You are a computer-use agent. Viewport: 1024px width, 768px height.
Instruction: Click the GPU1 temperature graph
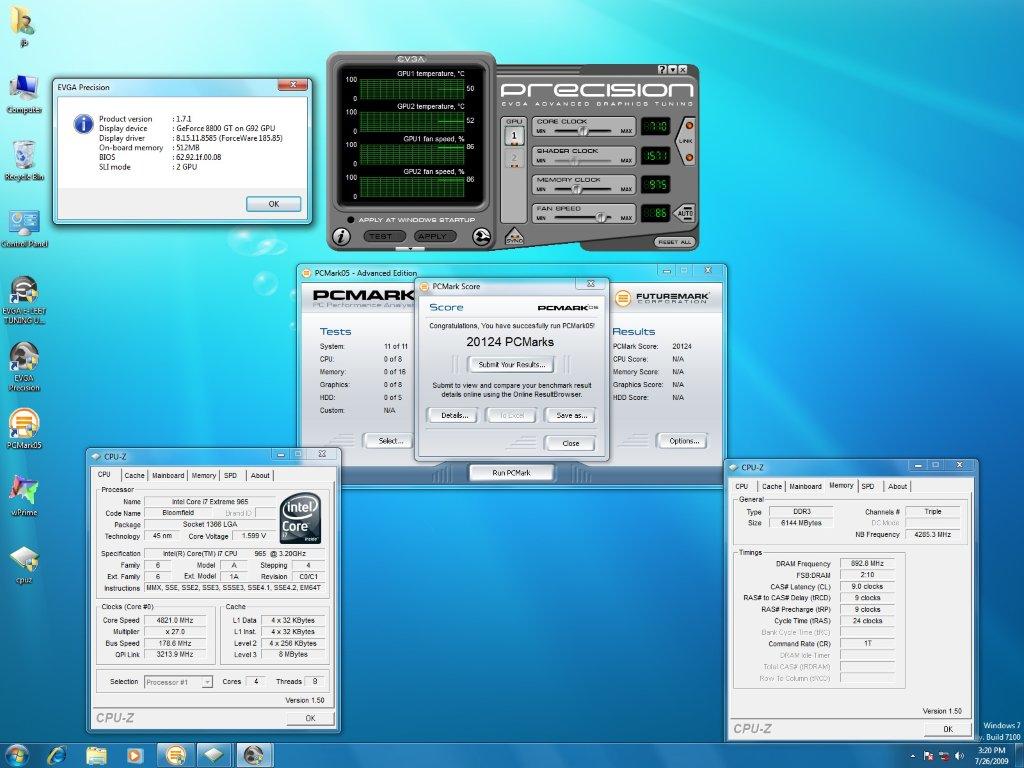411,89
